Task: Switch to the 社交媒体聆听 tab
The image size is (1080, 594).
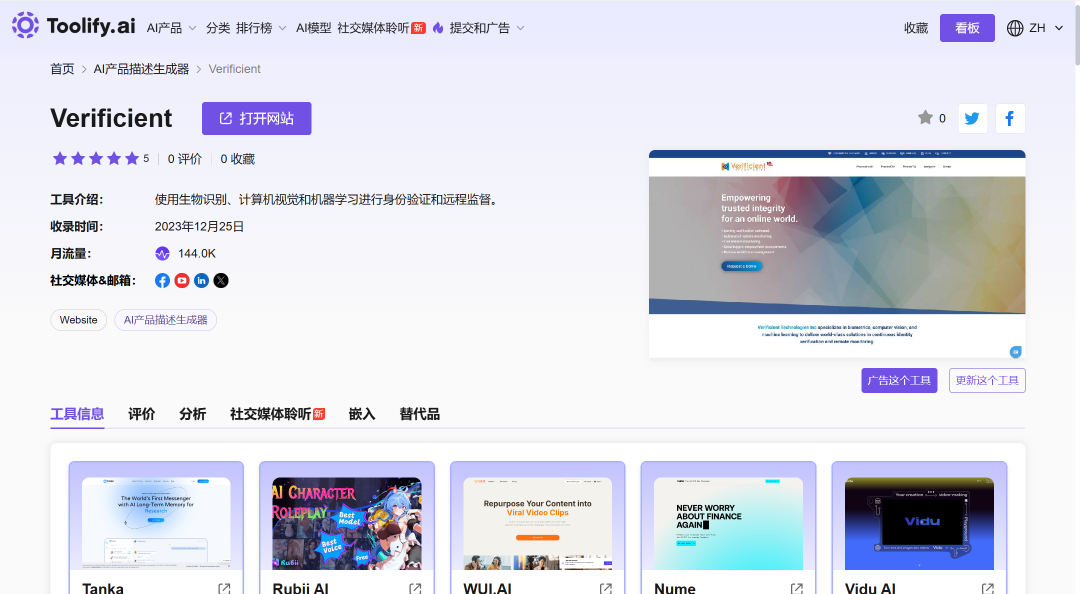Action: [x=277, y=414]
